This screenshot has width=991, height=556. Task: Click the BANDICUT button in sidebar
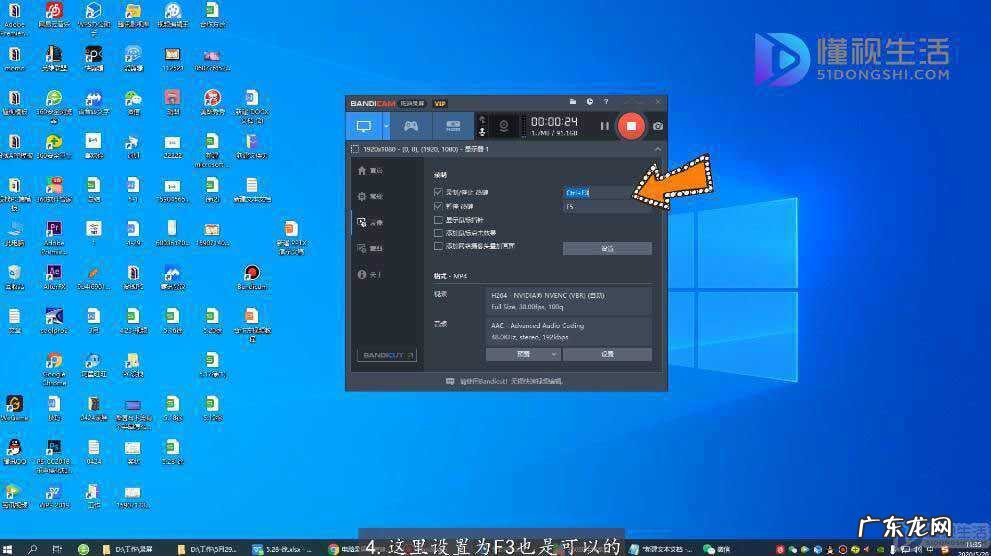[387, 355]
